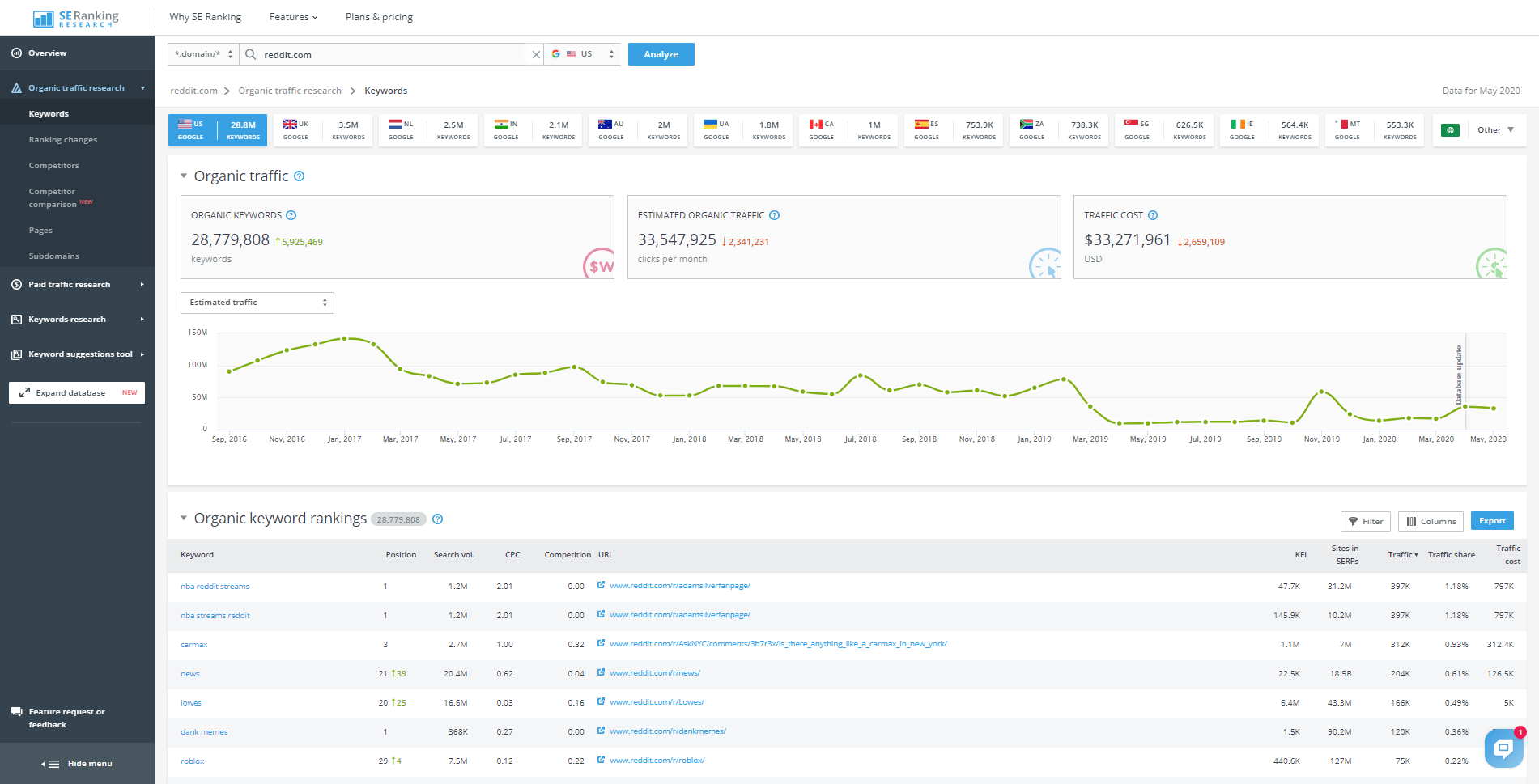Open the US search engine dropdown

[582, 54]
